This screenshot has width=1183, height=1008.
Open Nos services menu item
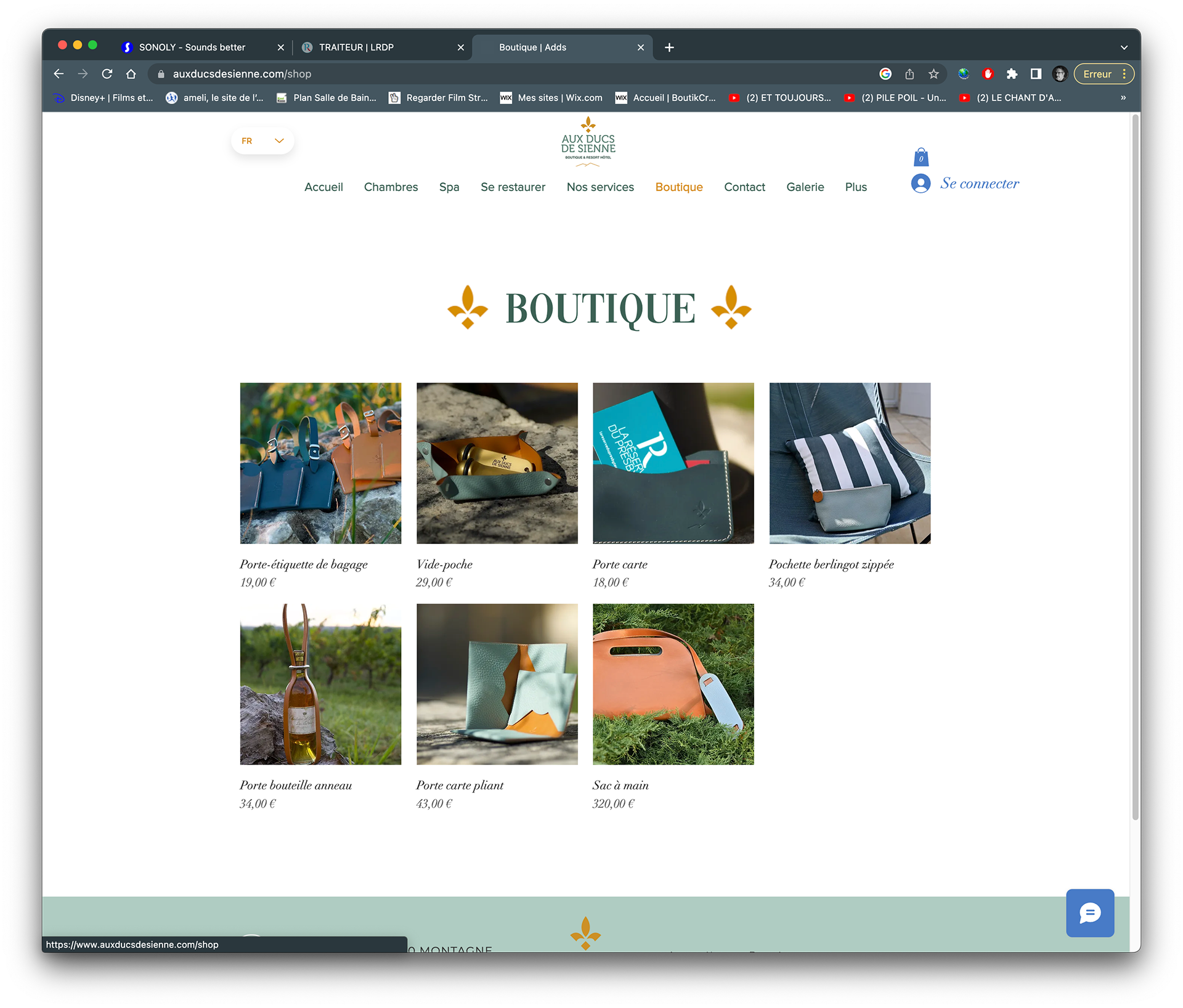click(x=600, y=187)
